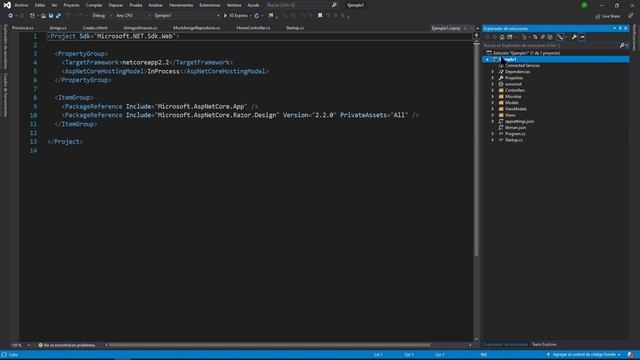Click the Solution Explorer search magnifier icon
This screenshot has width=640, height=360.
pyautogui.click(x=622, y=45)
